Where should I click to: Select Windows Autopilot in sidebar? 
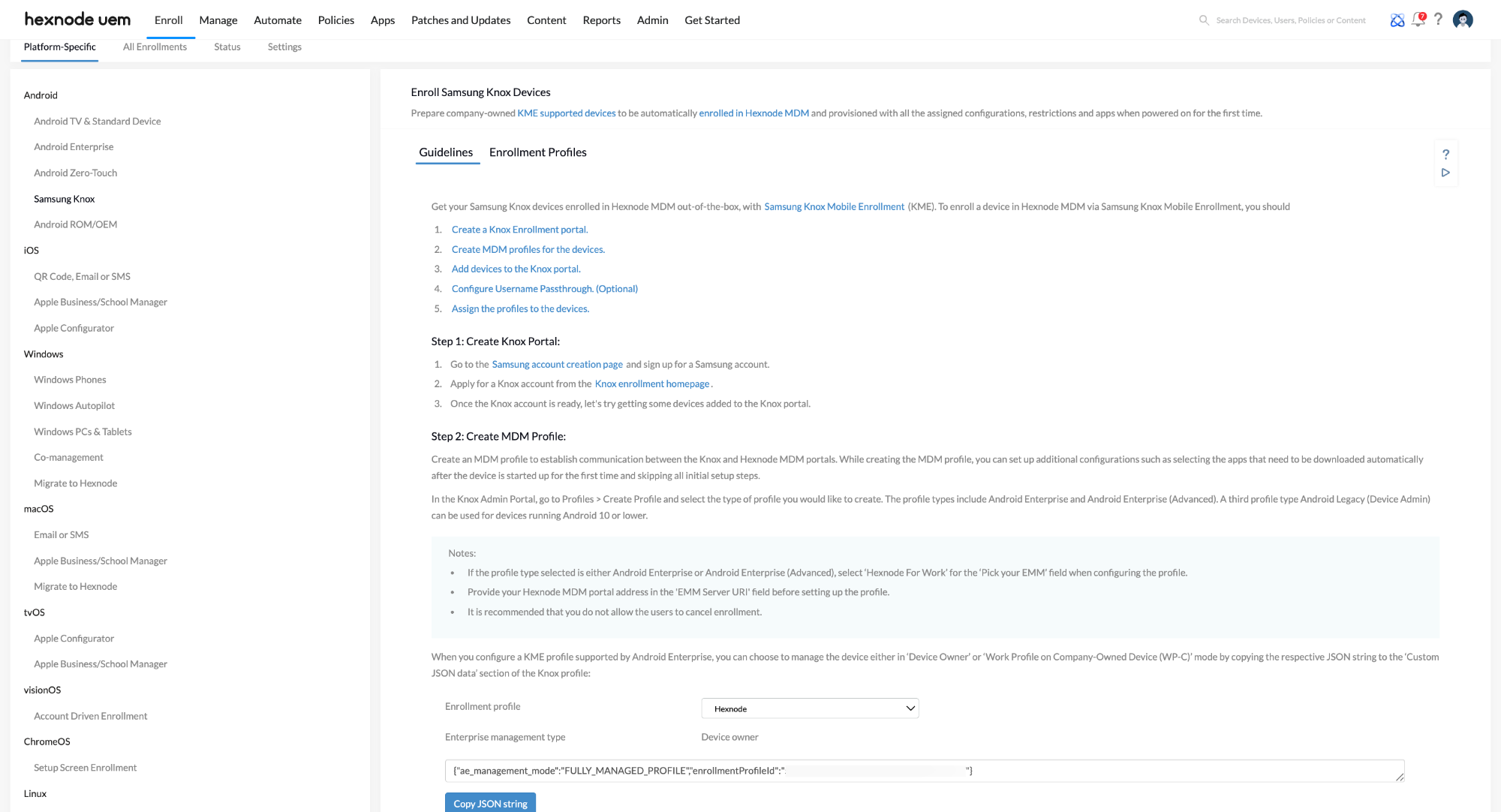point(74,405)
